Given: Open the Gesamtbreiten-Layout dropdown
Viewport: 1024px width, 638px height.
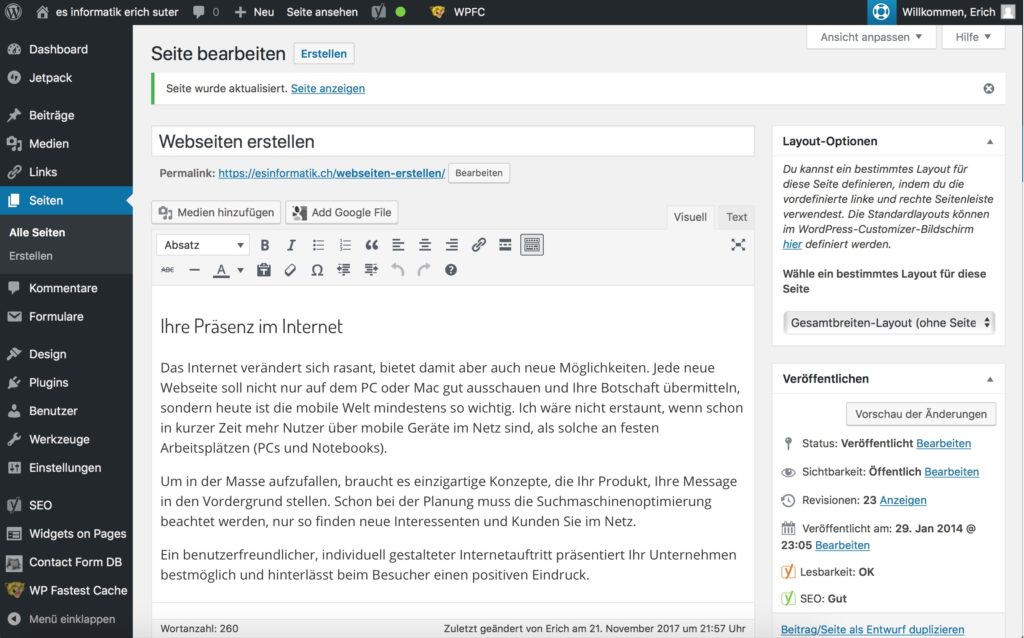Looking at the screenshot, I should coord(888,323).
